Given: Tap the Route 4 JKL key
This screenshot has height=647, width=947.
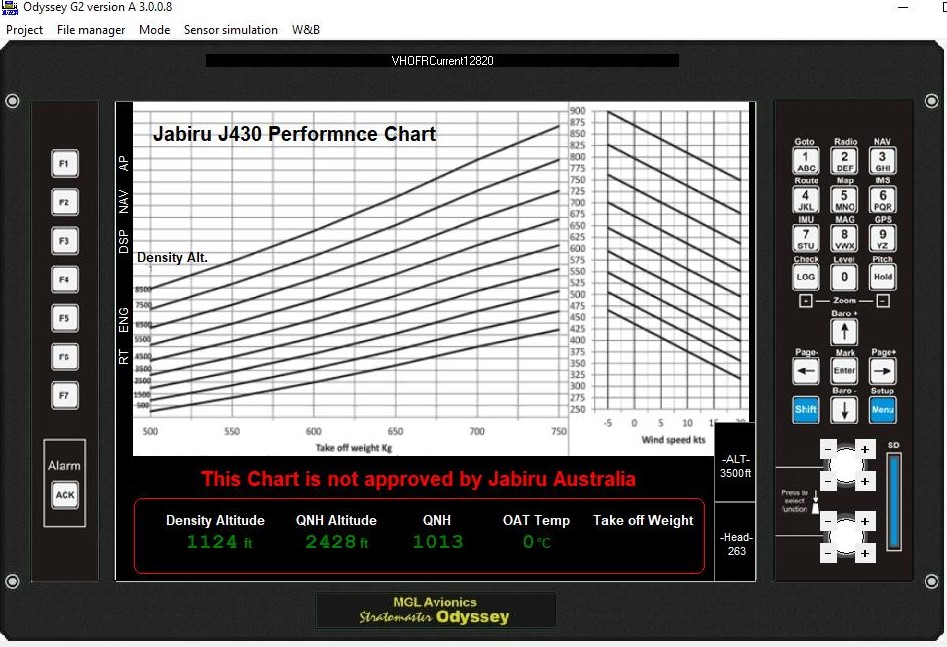Looking at the screenshot, I should click(x=806, y=199).
